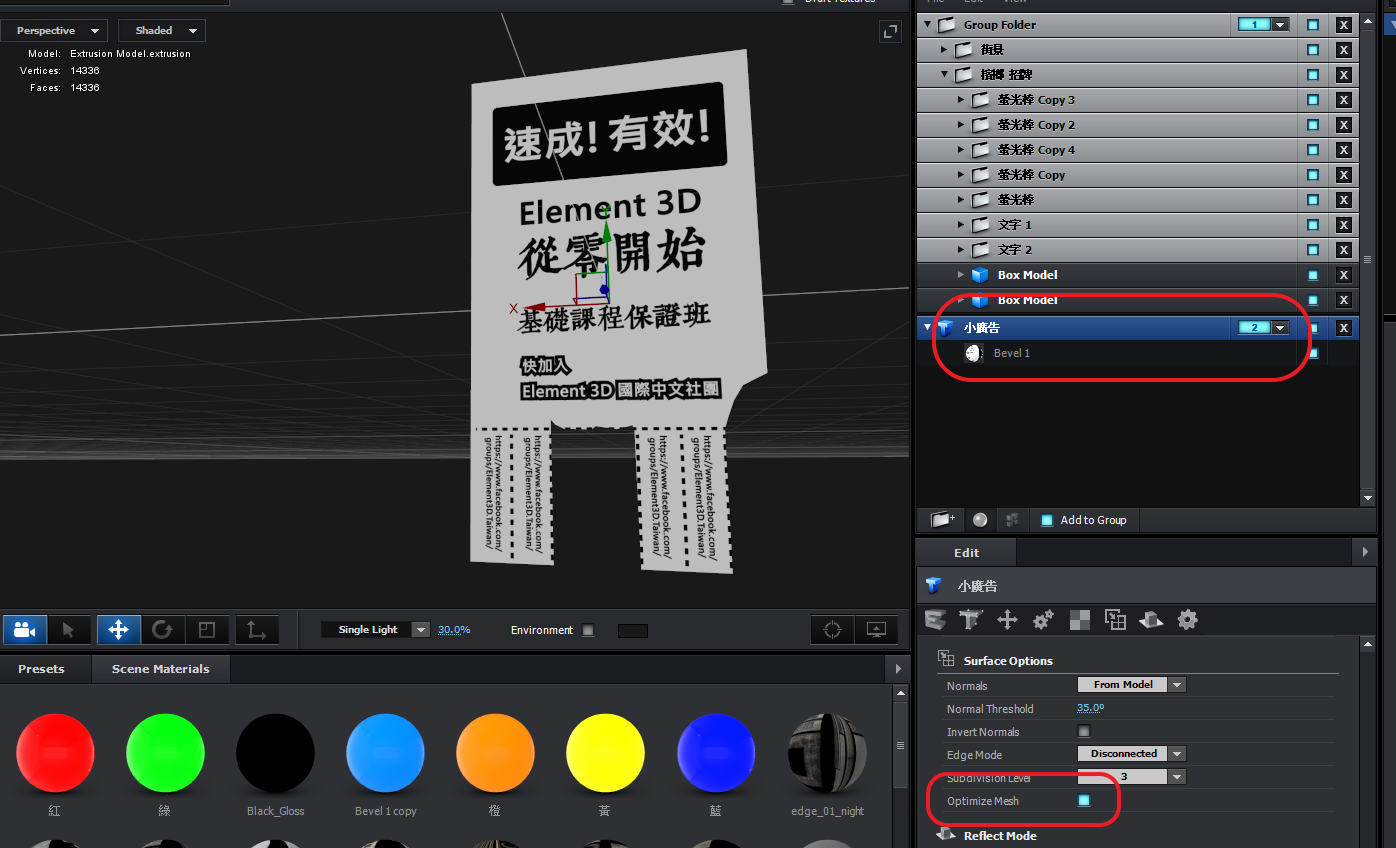This screenshot has width=1396, height=848.
Task: Activate the move tool with four arrows
Action: (118, 630)
